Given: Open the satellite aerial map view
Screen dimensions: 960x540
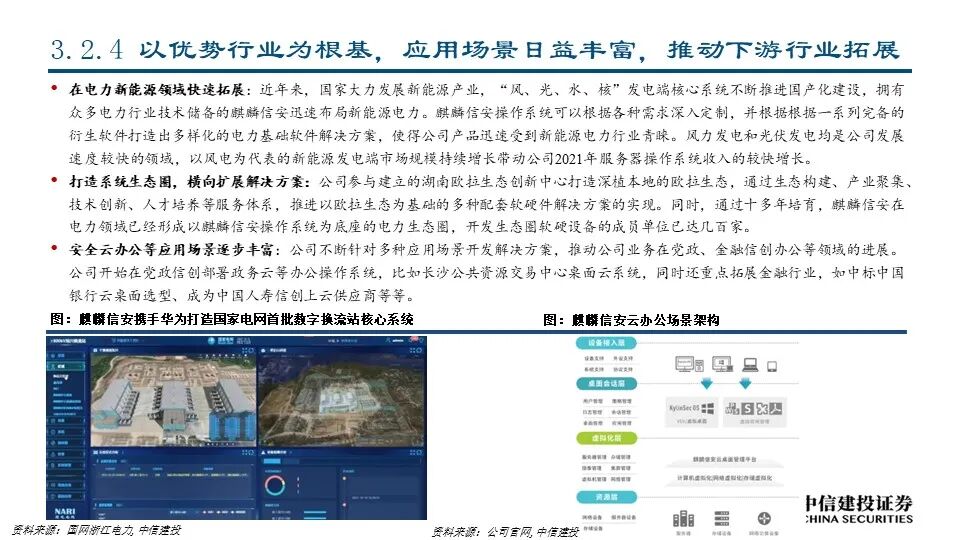Looking at the screenshot, I should pyautogui.click(x=341, y=400).
